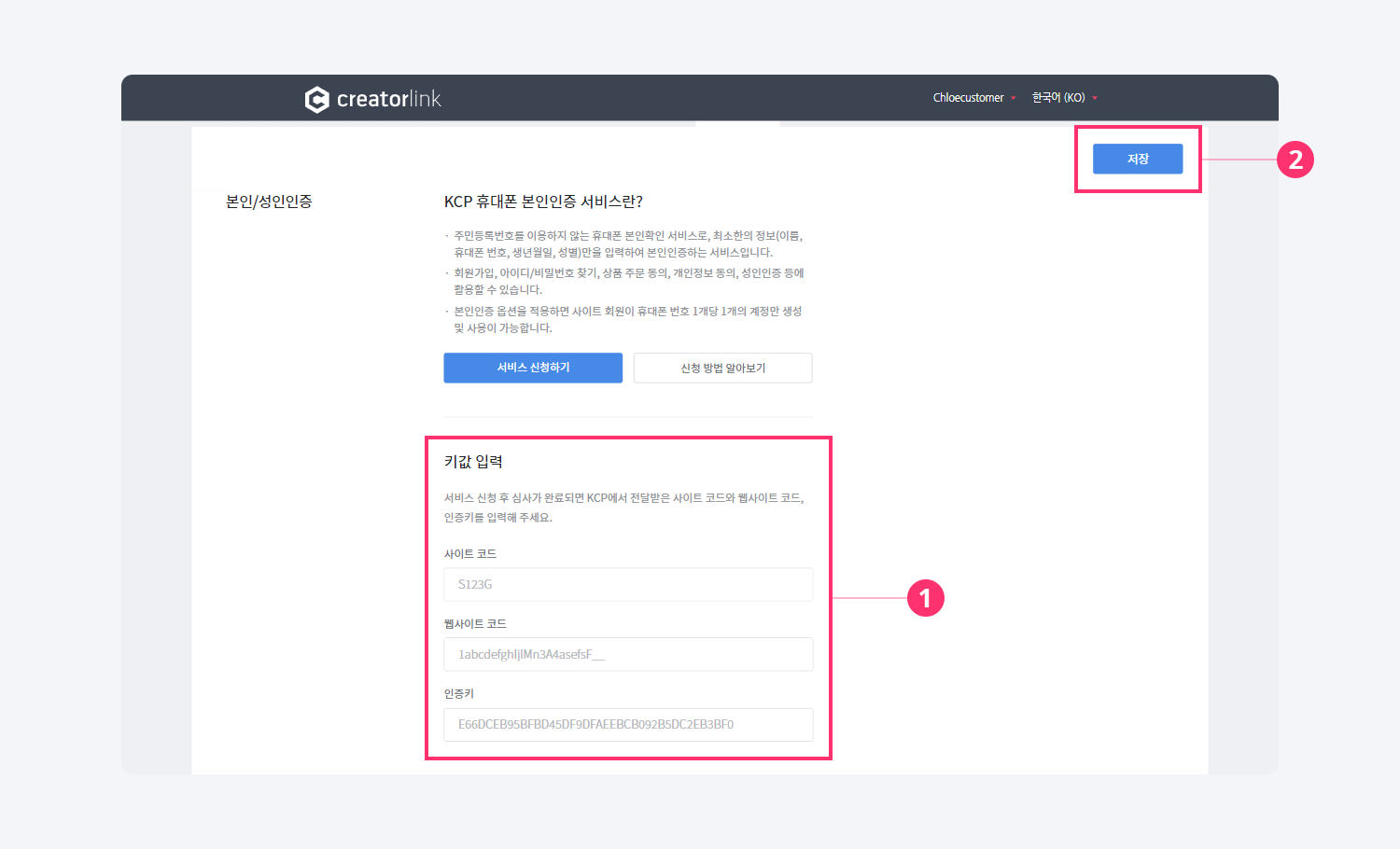The image size is (1400, 849).
Task: Open the 한국어 (KO) language selector
Action: [1057, 98]
